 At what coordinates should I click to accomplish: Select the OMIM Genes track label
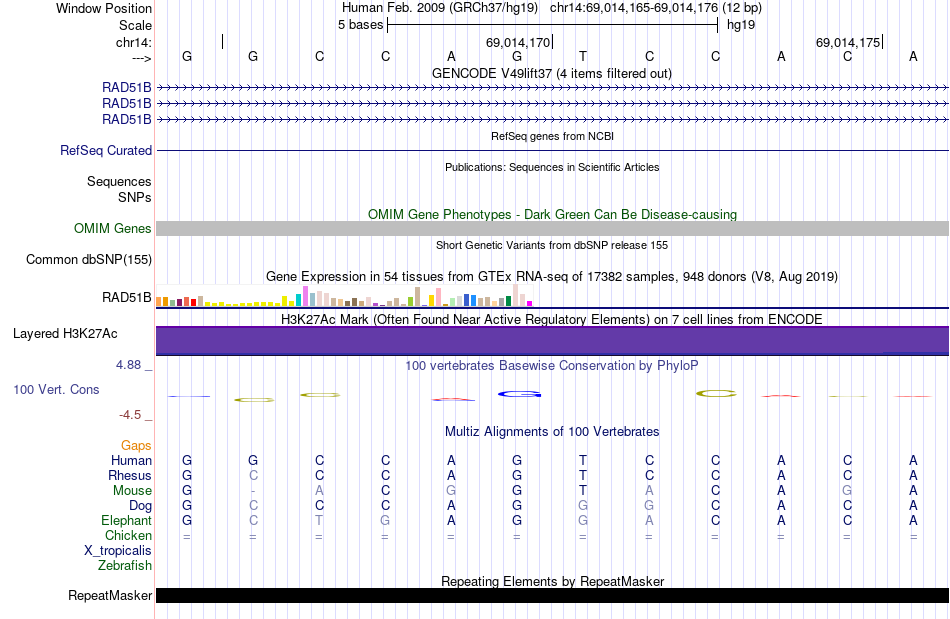coord(113,228)
